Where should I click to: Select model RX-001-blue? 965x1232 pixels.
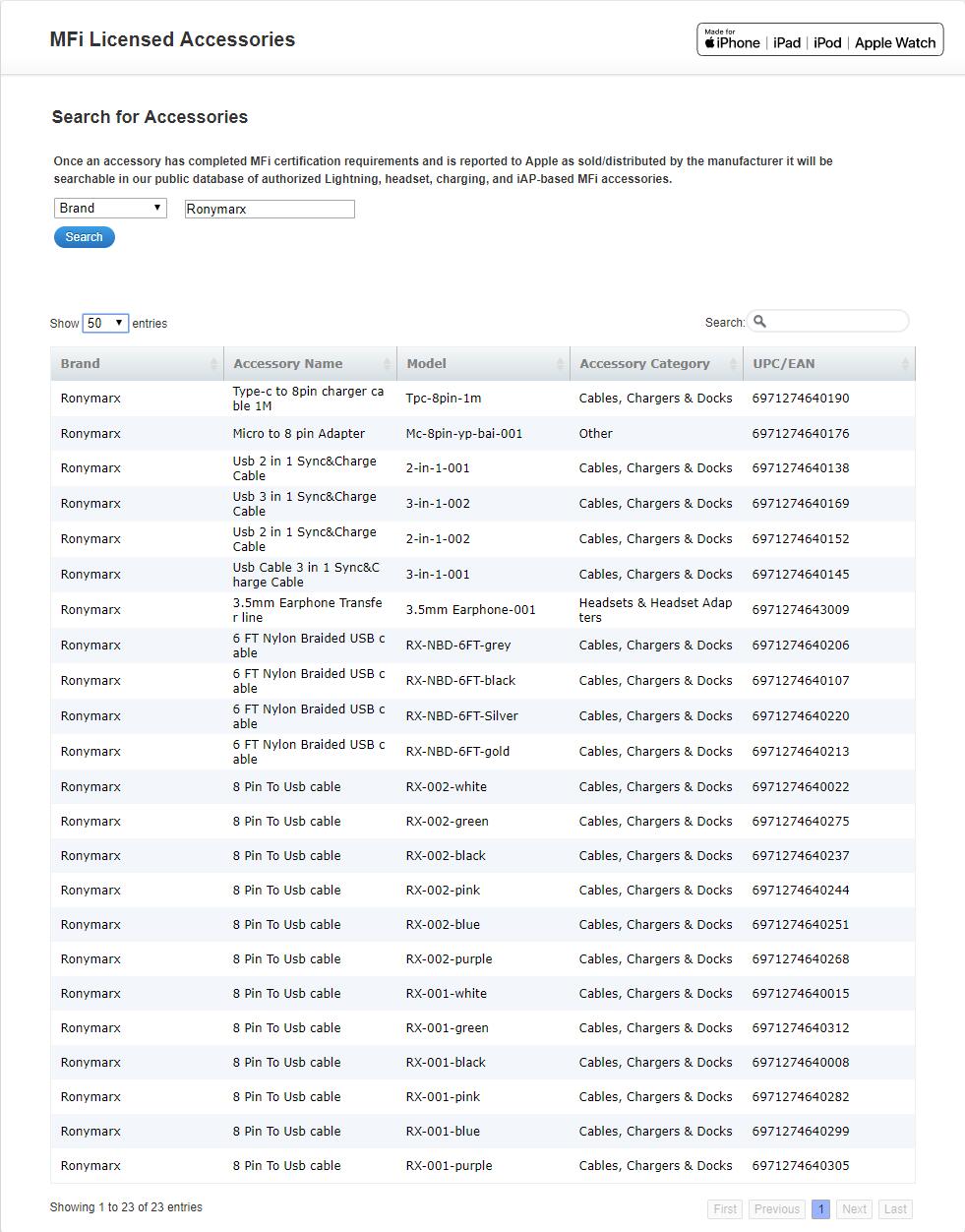(443, 1132)
